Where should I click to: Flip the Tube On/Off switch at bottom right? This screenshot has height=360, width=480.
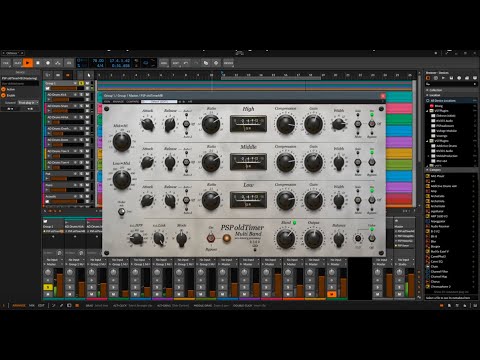372,238
